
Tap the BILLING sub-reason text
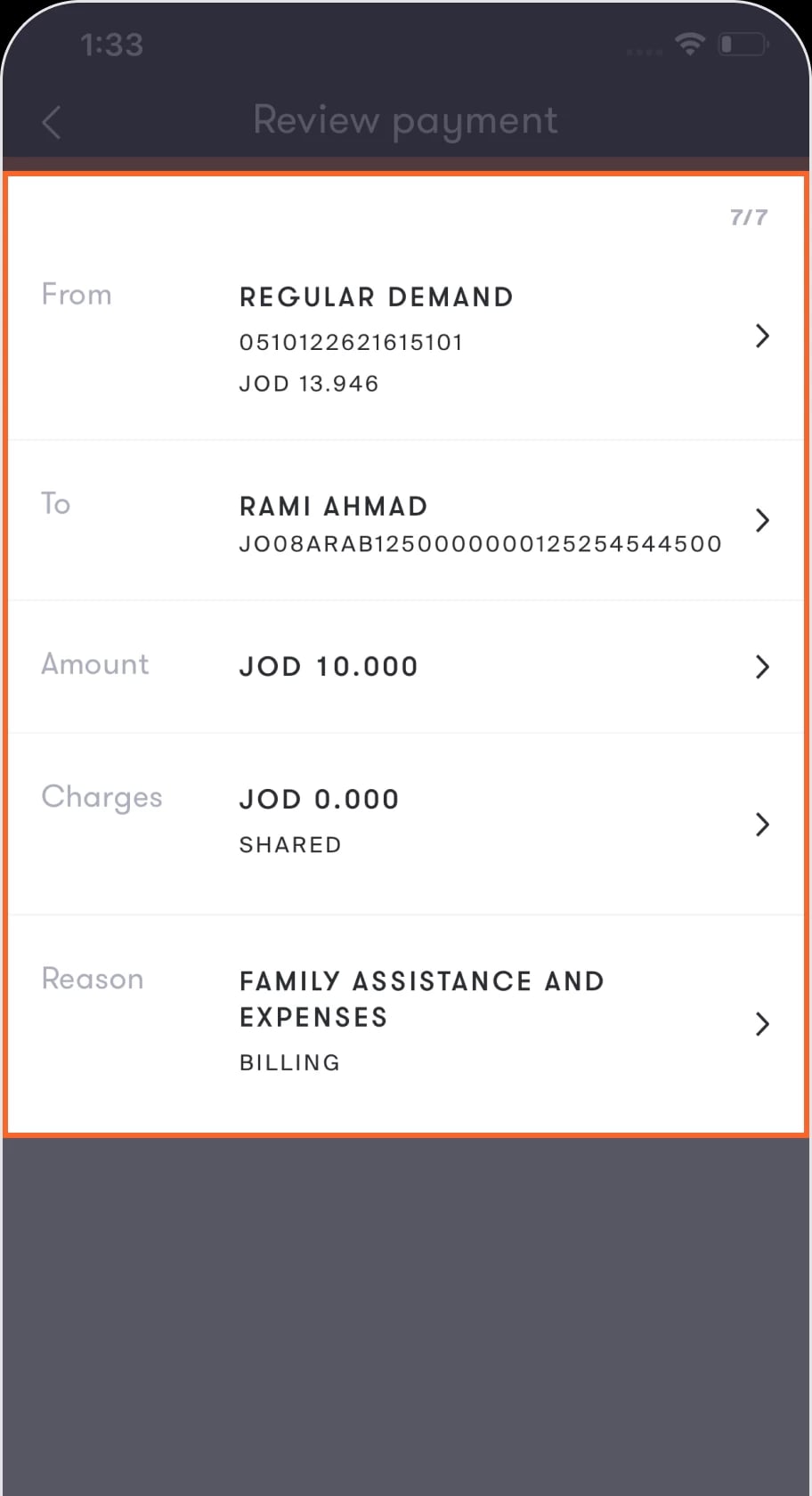[290, 1063]
